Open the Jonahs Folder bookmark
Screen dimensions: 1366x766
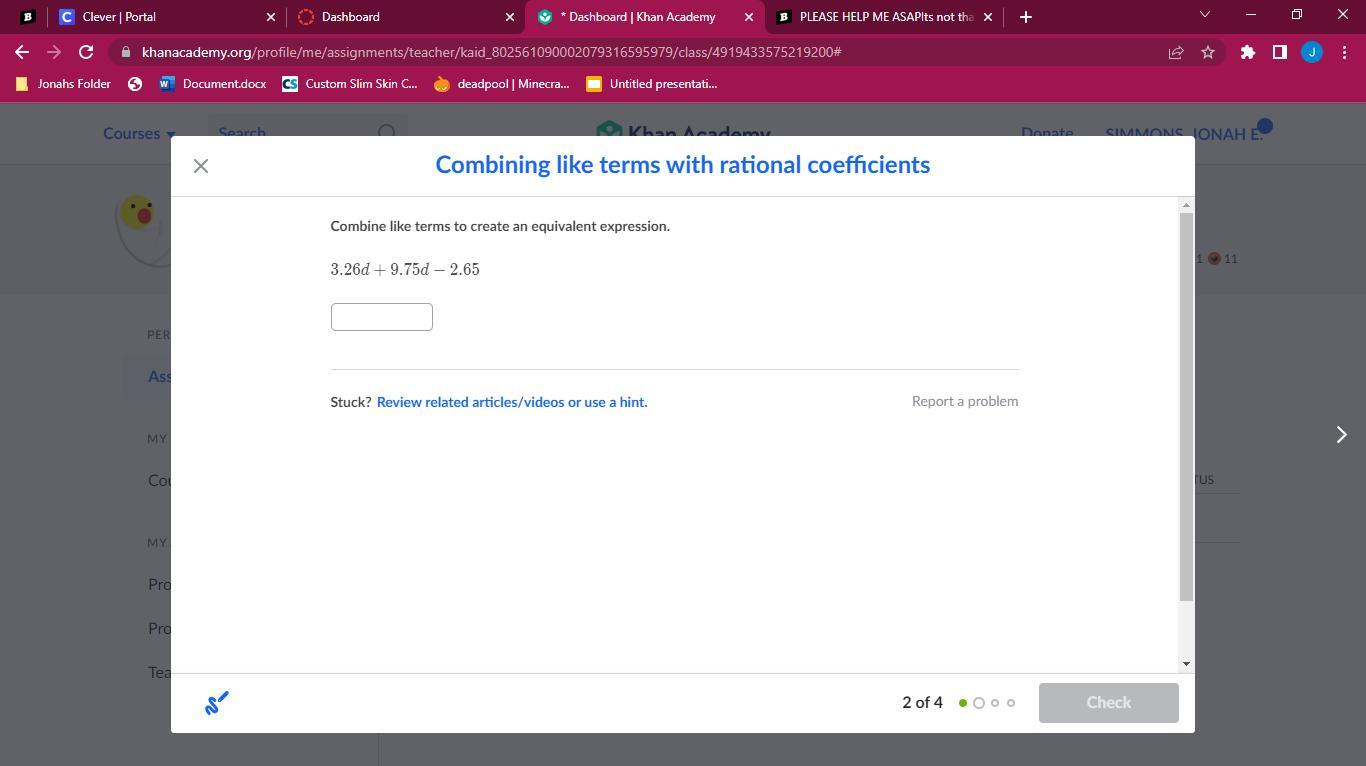63,84
